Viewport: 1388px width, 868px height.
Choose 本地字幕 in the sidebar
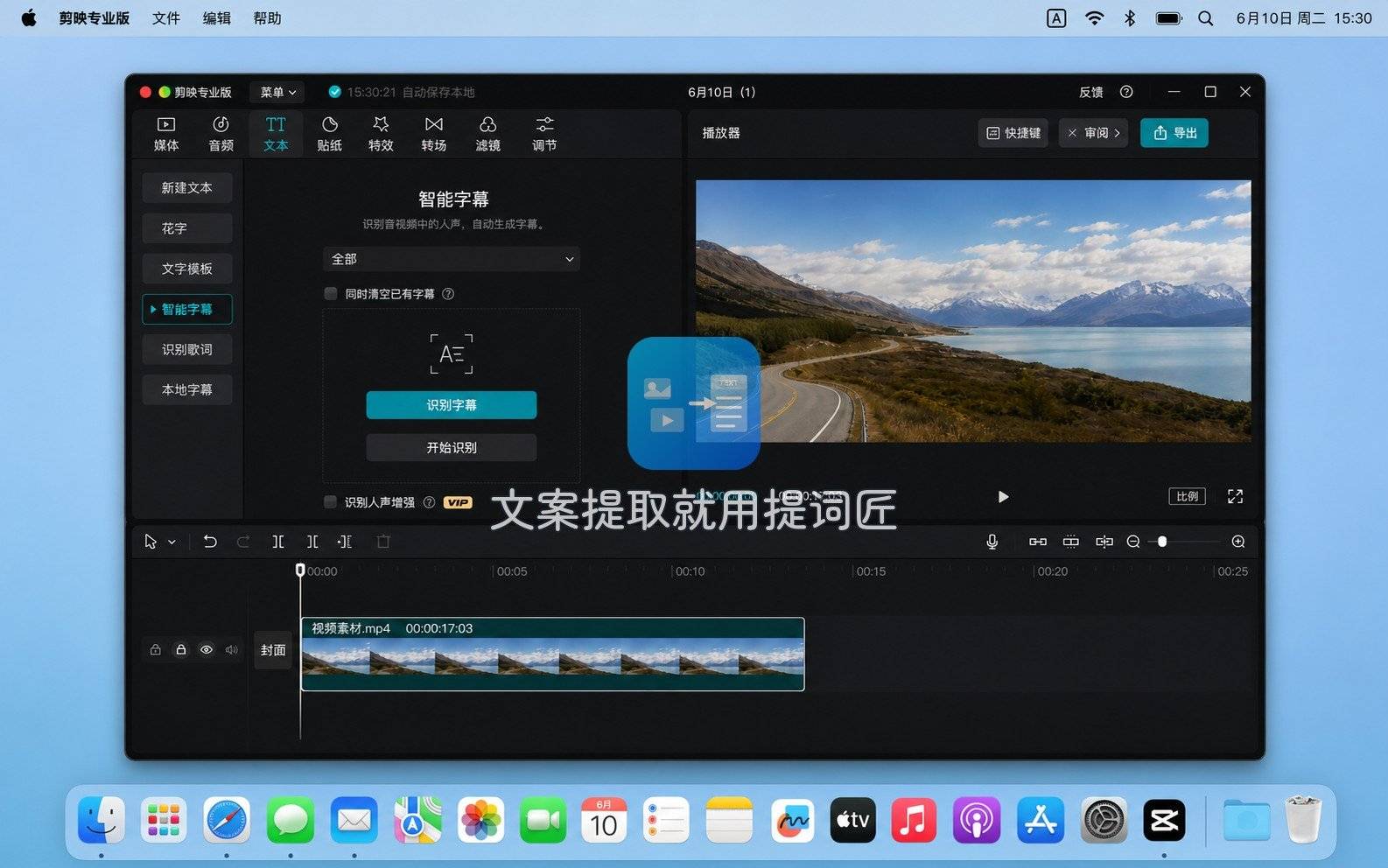pos(187,389)
